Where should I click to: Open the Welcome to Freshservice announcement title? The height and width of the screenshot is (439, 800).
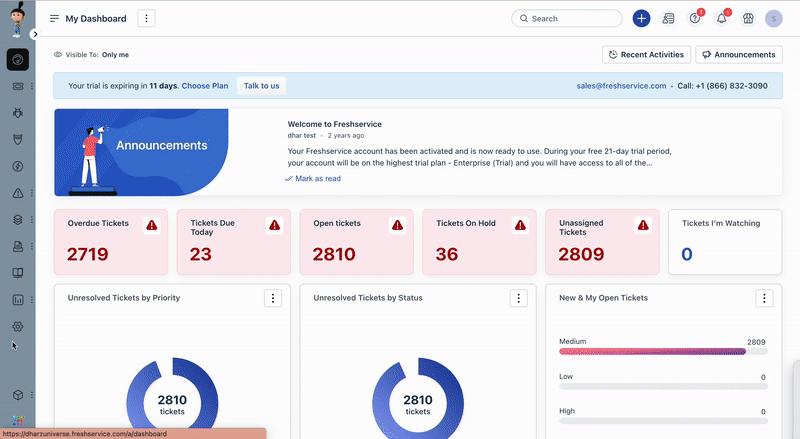335,124
